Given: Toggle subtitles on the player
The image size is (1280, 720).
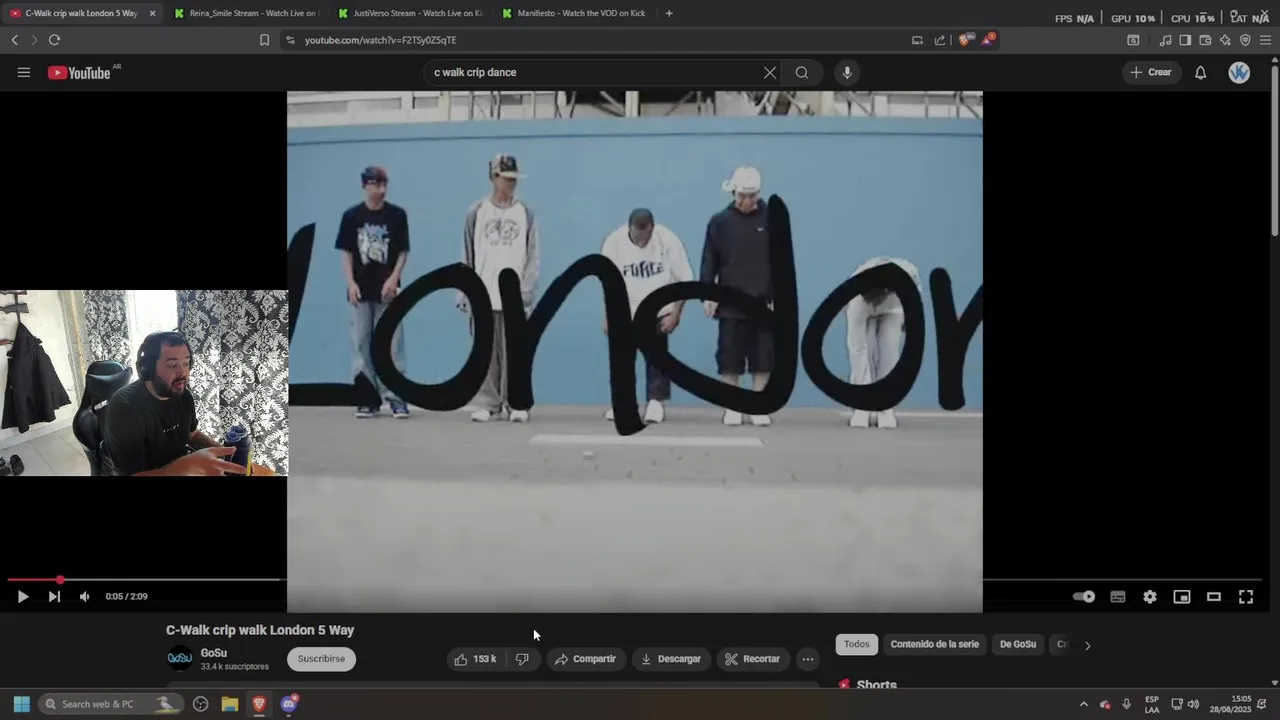Looking at the screenshot, I should click(x=1118, y=597).
